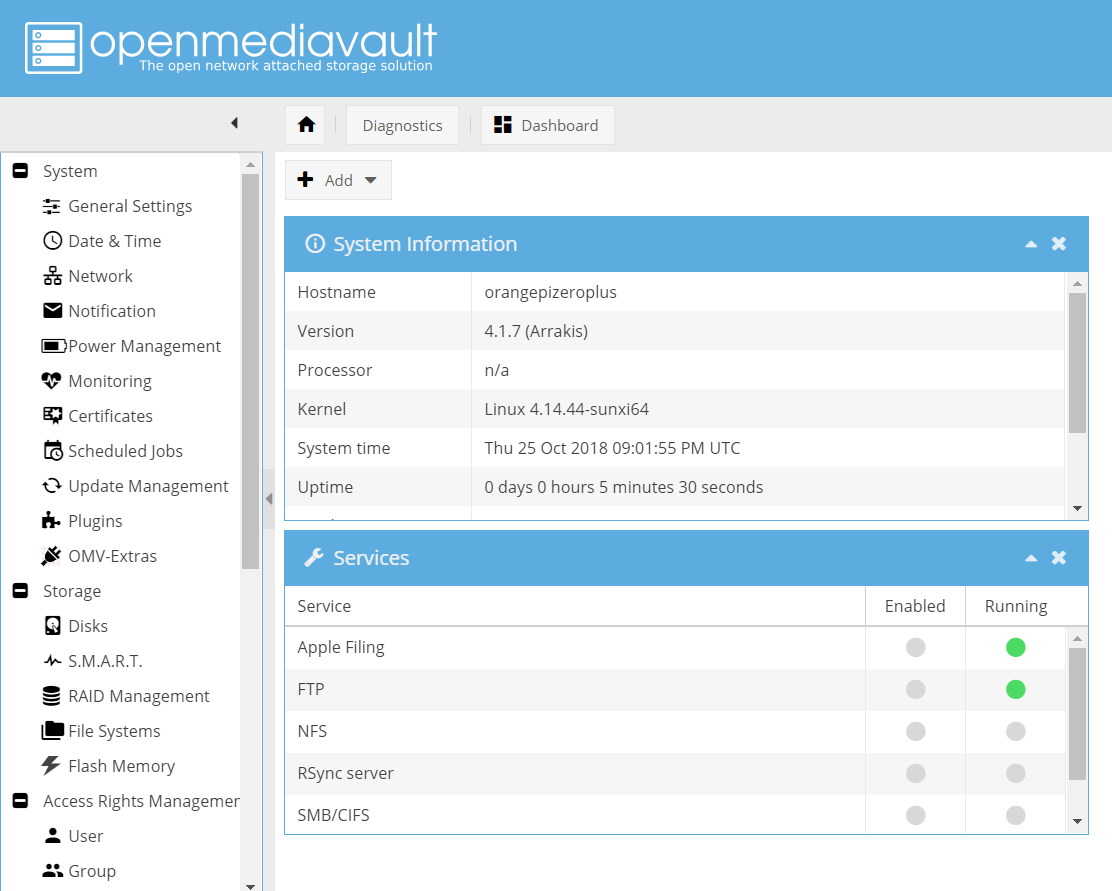Click Apple Filing running green indicator

1016,647
